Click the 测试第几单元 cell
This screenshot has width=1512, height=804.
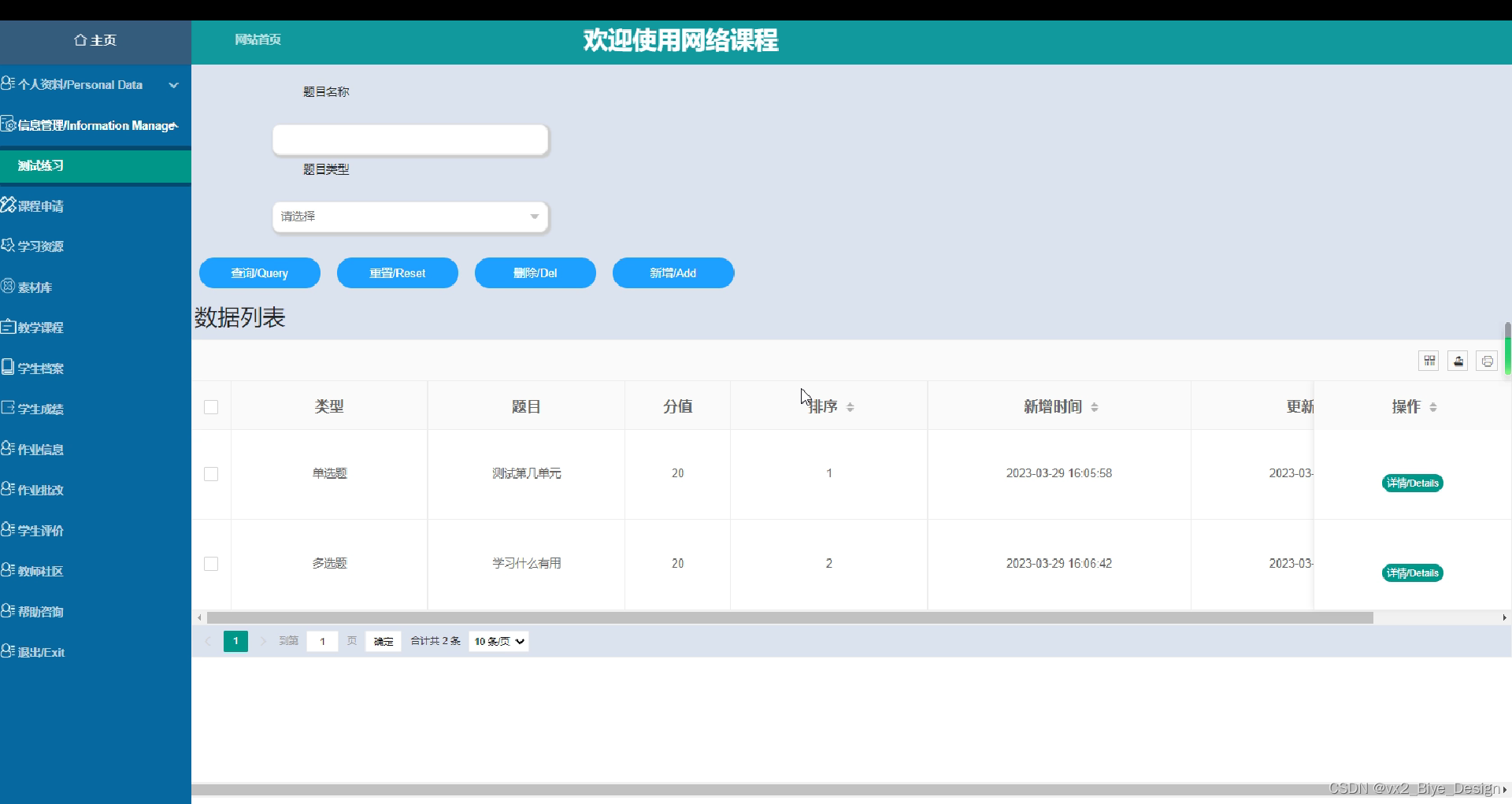pos(526,473)
